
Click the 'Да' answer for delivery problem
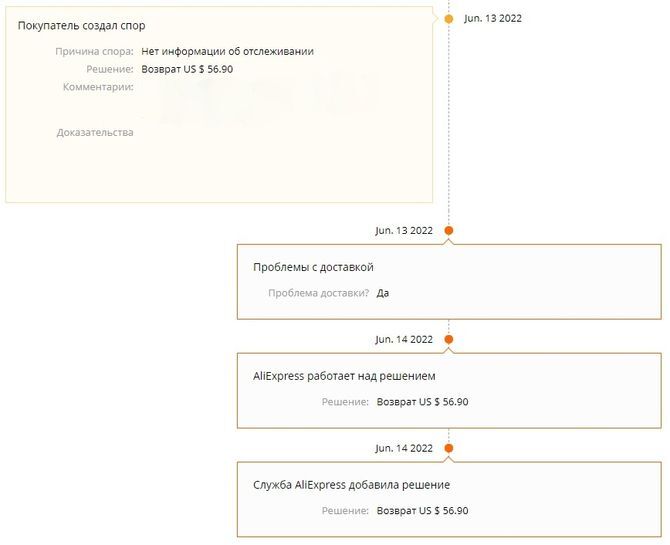click(x=383, y=293)
